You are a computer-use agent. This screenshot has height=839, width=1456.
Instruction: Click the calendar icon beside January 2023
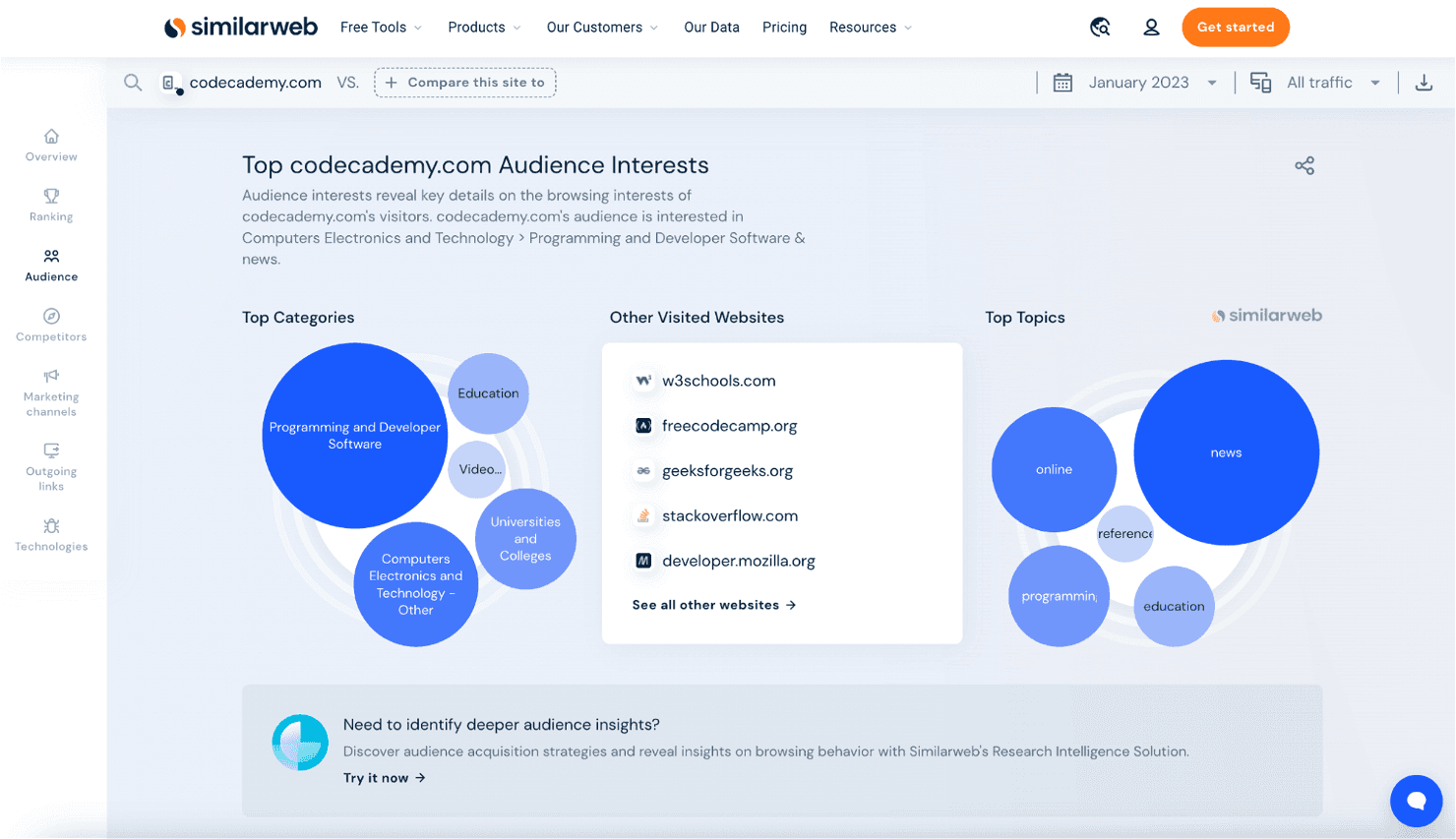tap(1062, 83)
